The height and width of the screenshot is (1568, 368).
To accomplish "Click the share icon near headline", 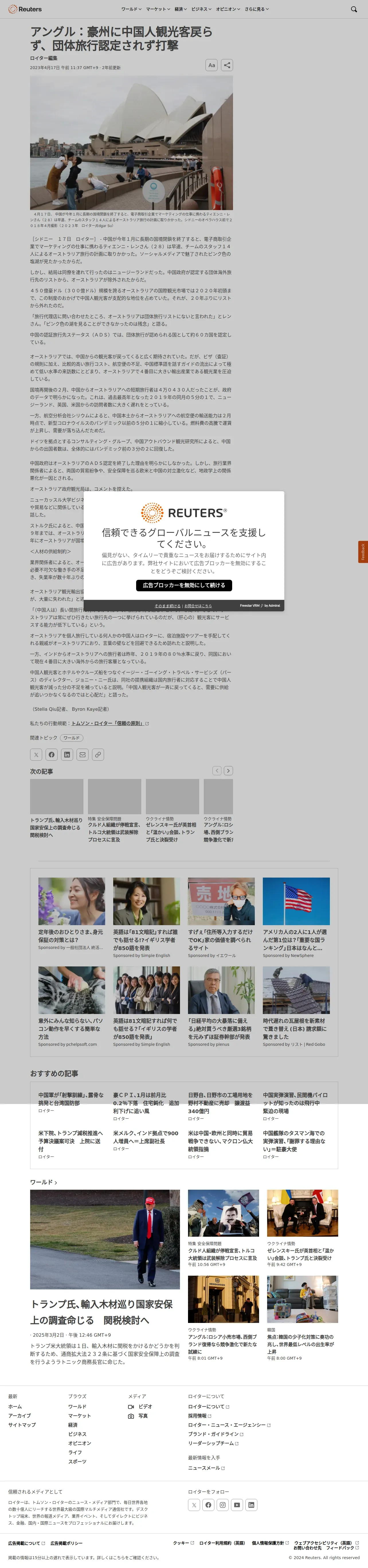I will point(227,65).
